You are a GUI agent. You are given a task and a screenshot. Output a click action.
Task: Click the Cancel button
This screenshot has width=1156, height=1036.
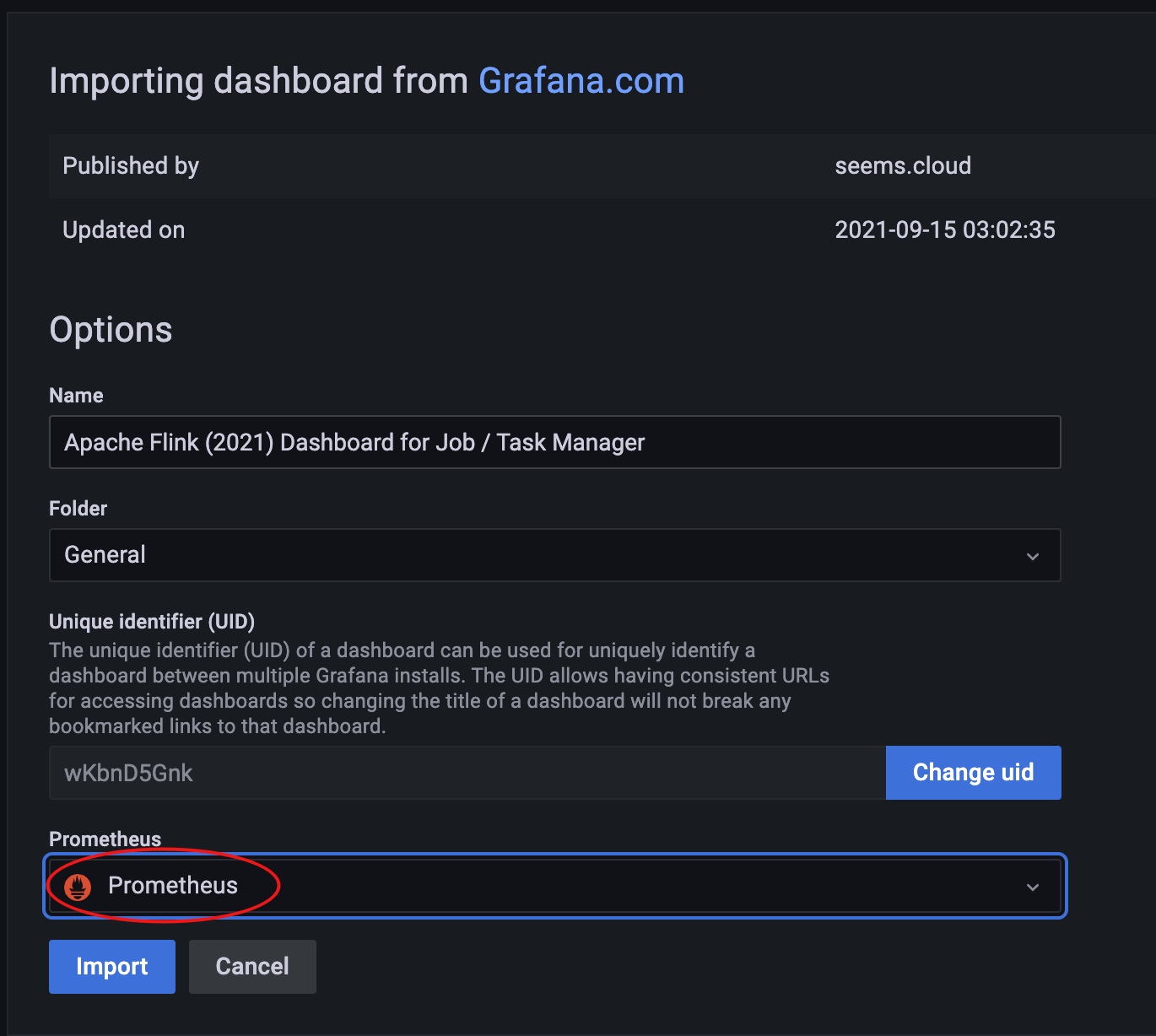click(252, 967)
